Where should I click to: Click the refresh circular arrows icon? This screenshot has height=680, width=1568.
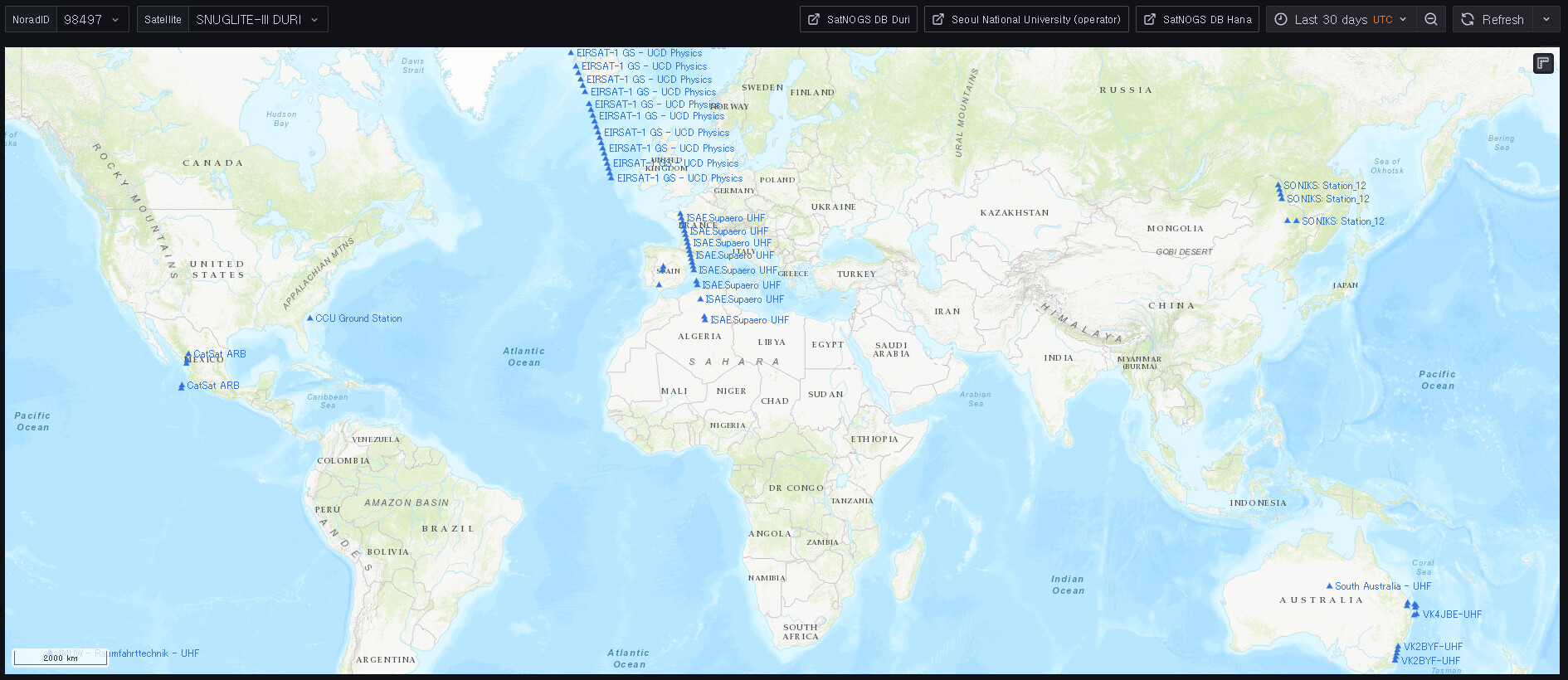(1468, 19)
